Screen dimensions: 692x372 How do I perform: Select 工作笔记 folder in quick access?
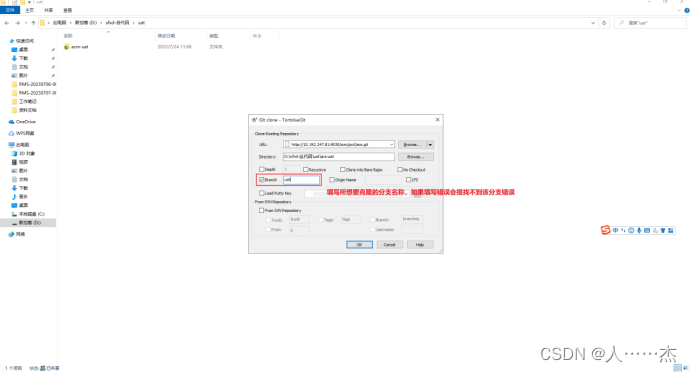coord(24,101)
